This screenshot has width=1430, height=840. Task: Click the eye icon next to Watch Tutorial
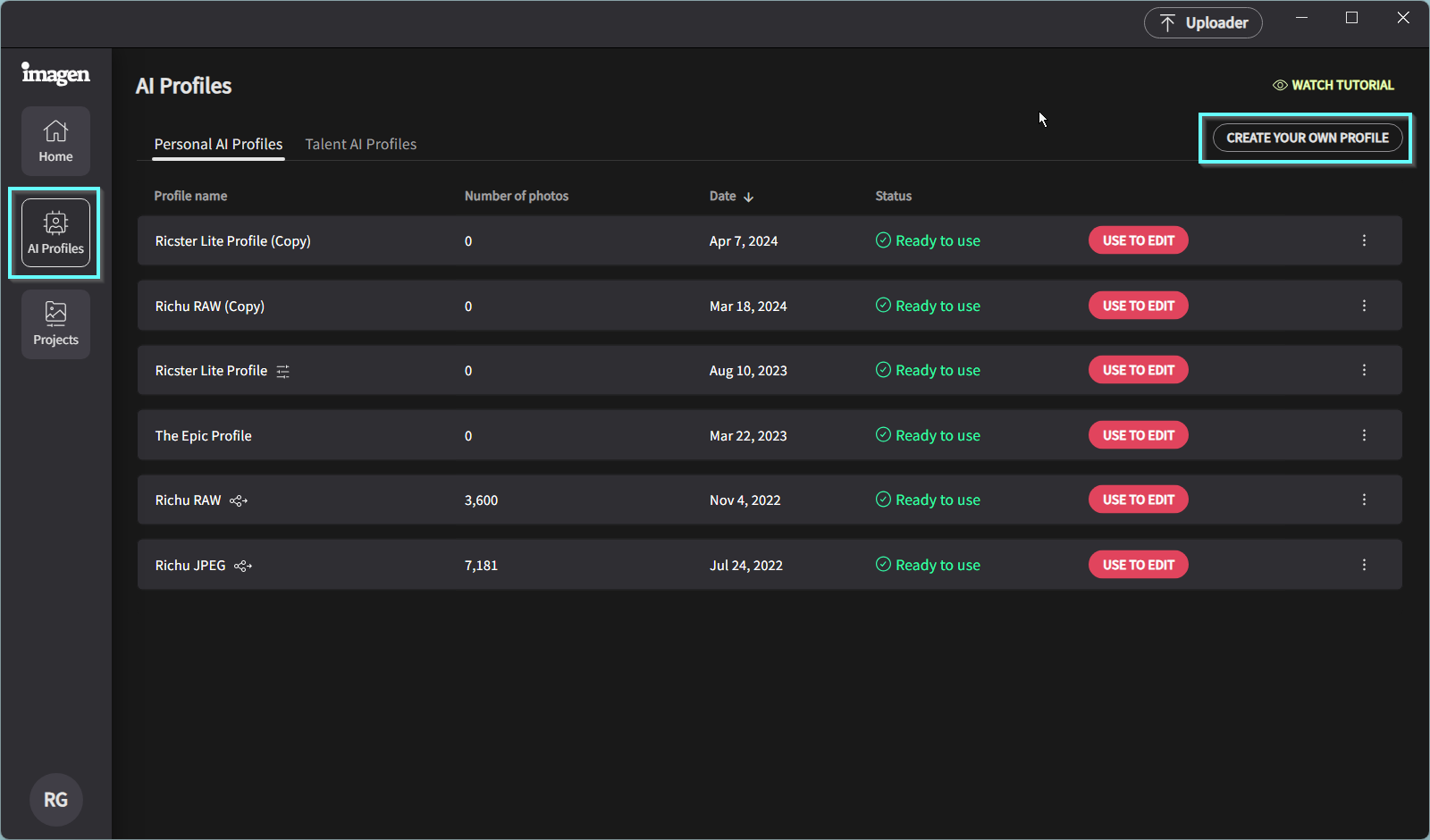tap(1280, 85)
